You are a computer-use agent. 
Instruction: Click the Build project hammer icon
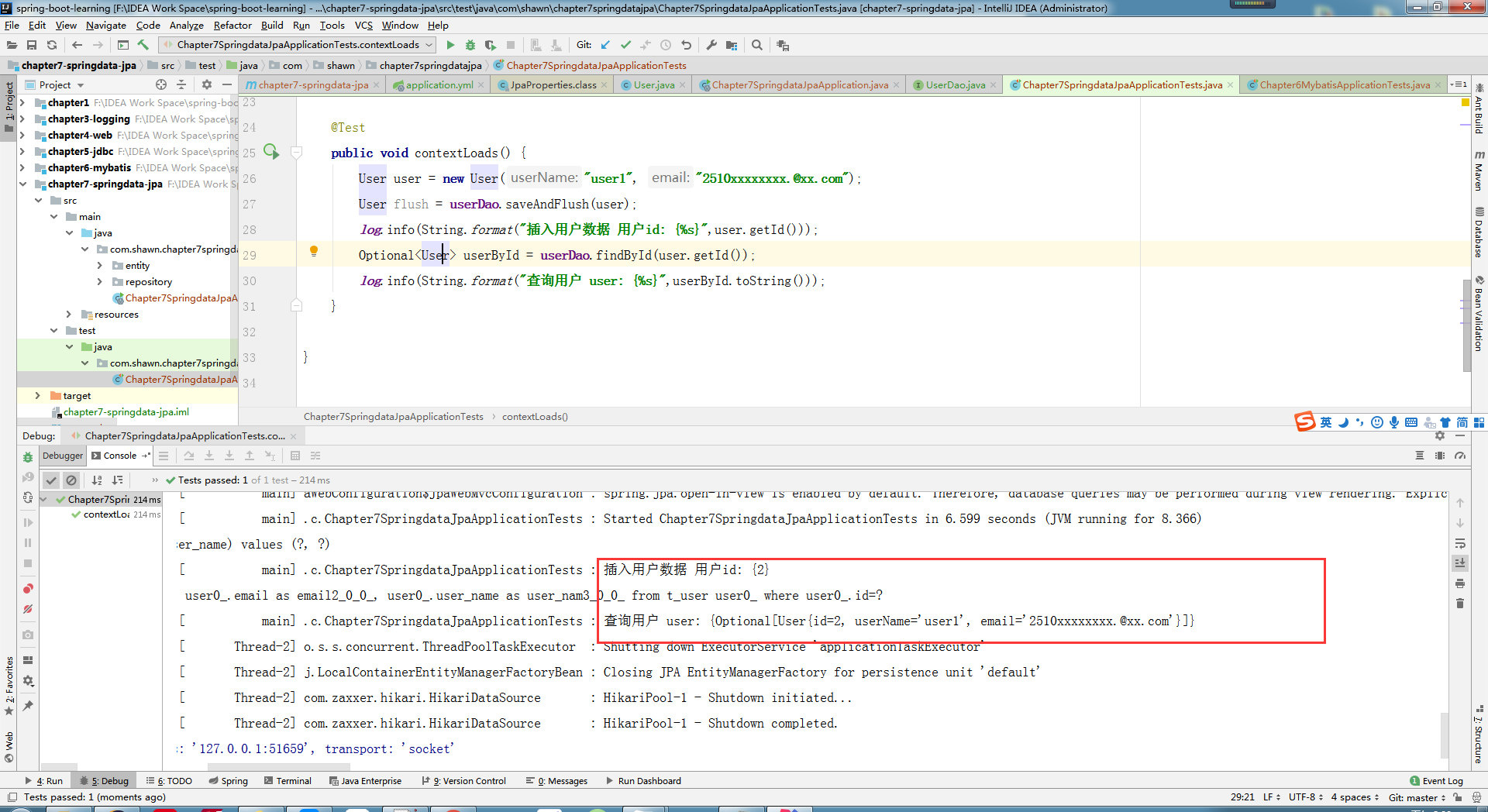click(143, 45)
